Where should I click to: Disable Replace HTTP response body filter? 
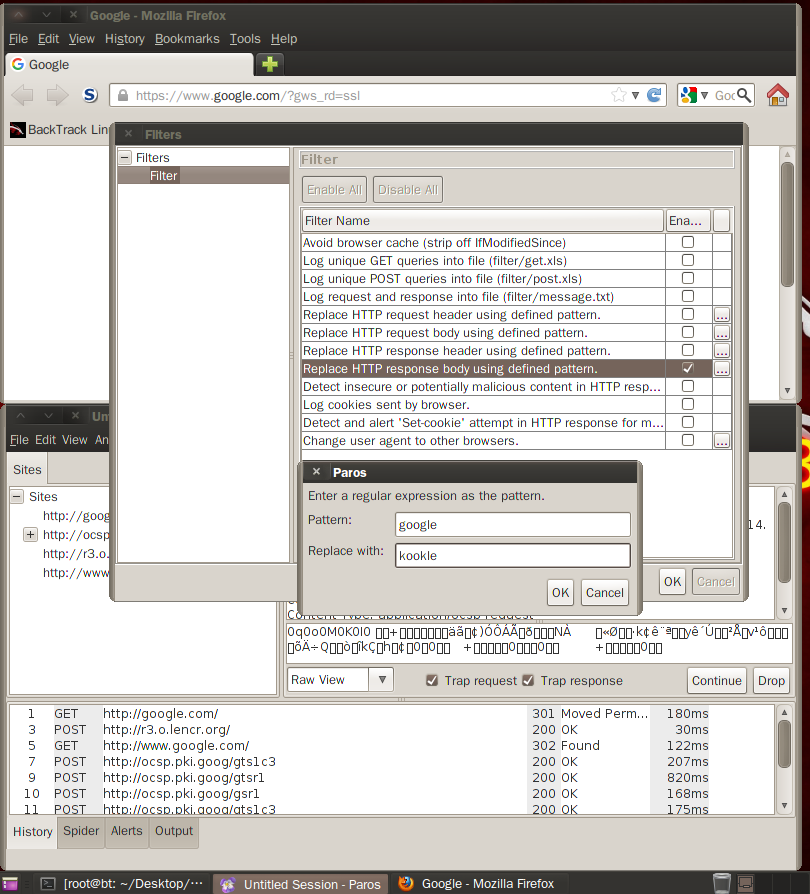(688, 368)
